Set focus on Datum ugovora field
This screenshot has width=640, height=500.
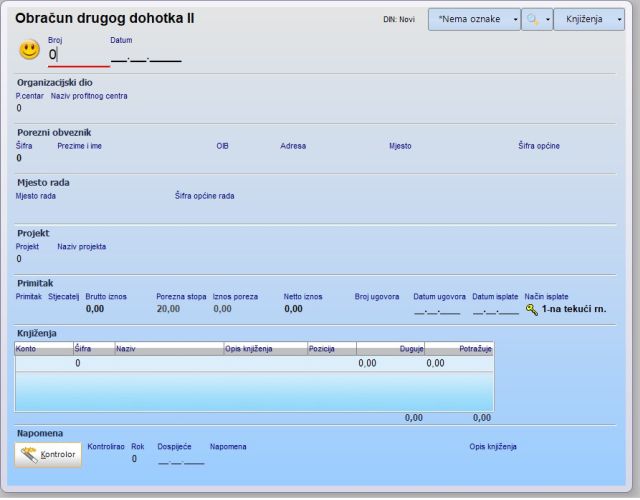(x=437, y=310)
